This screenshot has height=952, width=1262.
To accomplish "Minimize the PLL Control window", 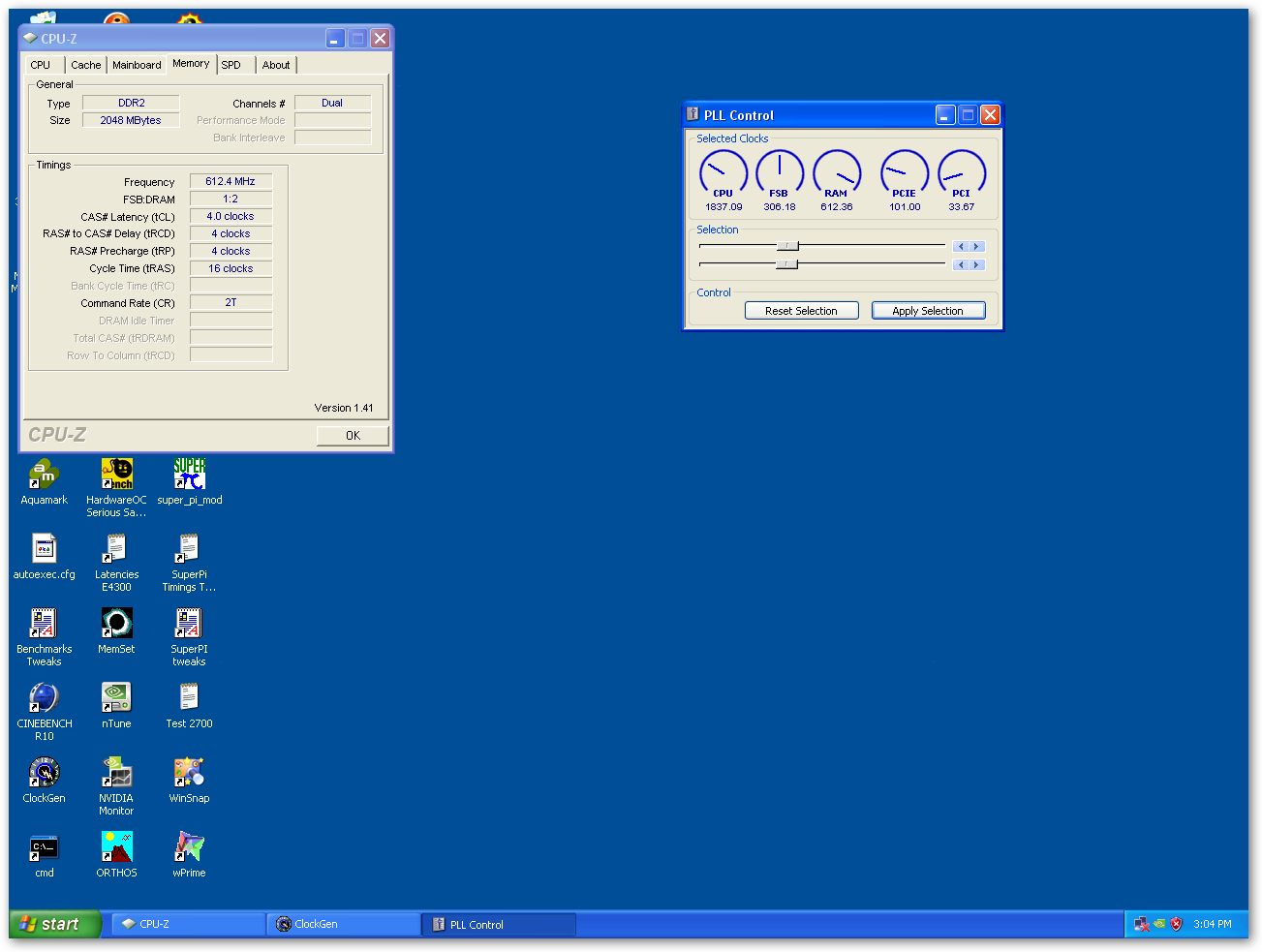I will [x=945, y=115].
